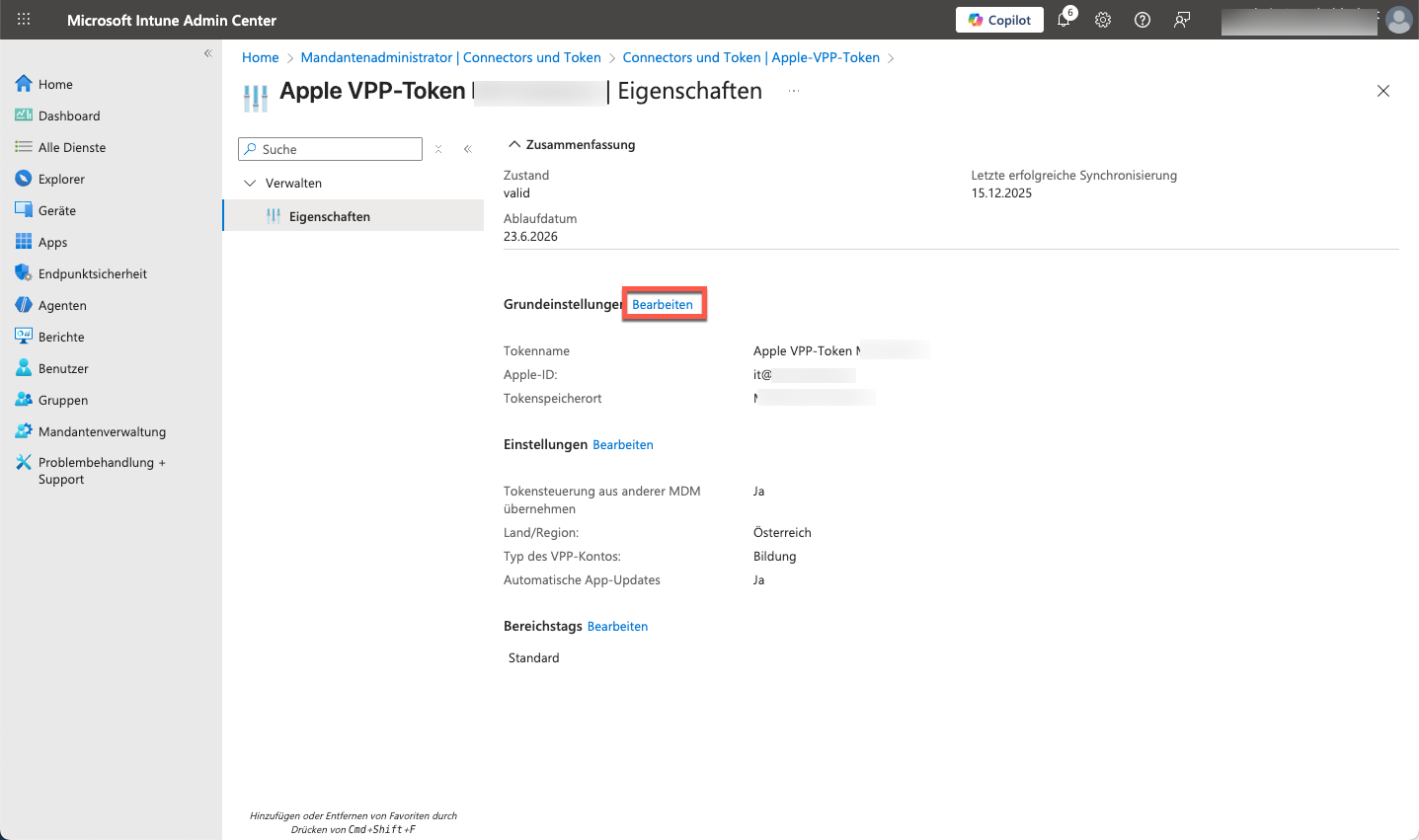Collapse the Zusammenfassung section
The image size is (1419, 840).
point(513,144)
